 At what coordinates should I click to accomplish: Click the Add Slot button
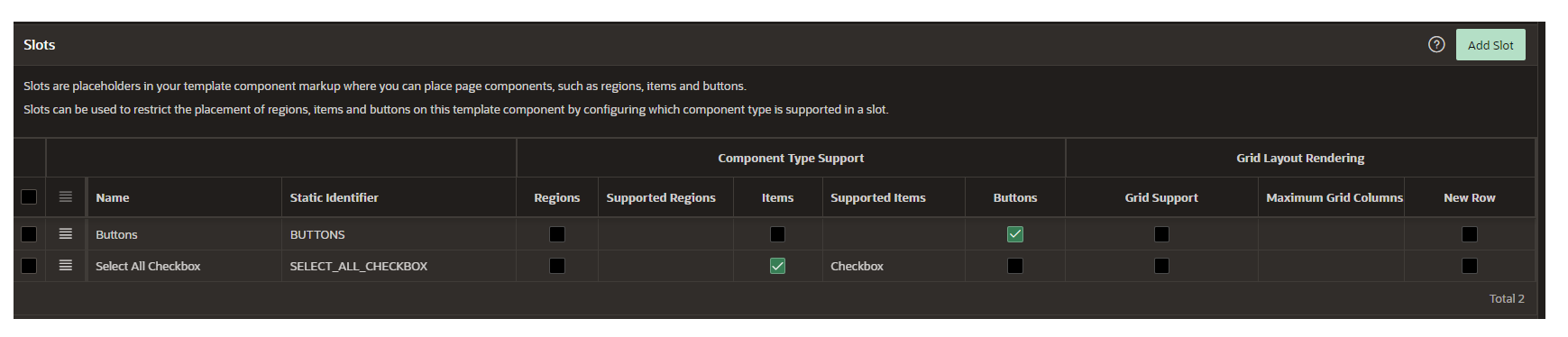point(1490,45)
